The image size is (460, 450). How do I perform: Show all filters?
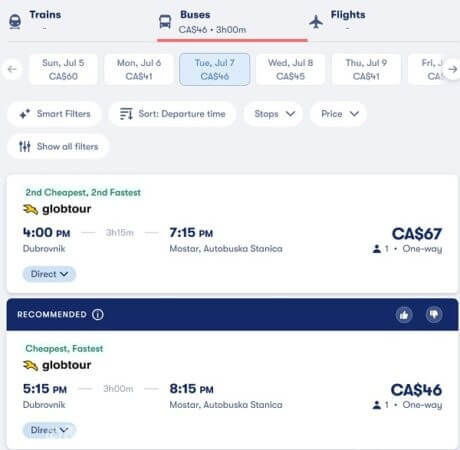pyautogui.click(x=58, y=146)
